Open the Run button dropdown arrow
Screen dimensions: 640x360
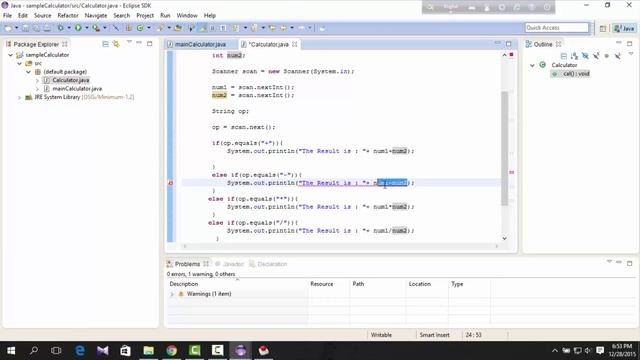(x=87, y=28)
